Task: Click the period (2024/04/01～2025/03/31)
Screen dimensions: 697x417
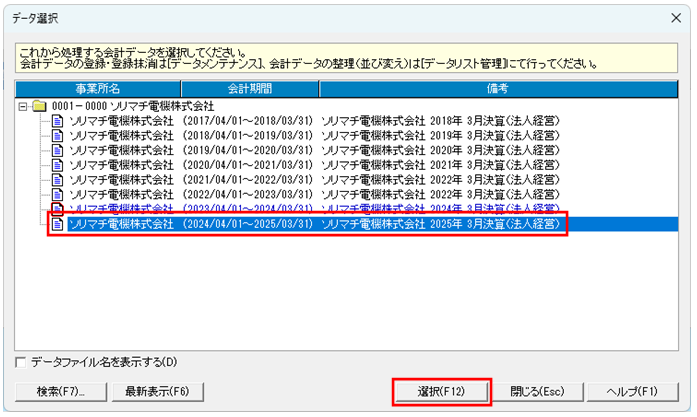Action: [x=248, y=224]
